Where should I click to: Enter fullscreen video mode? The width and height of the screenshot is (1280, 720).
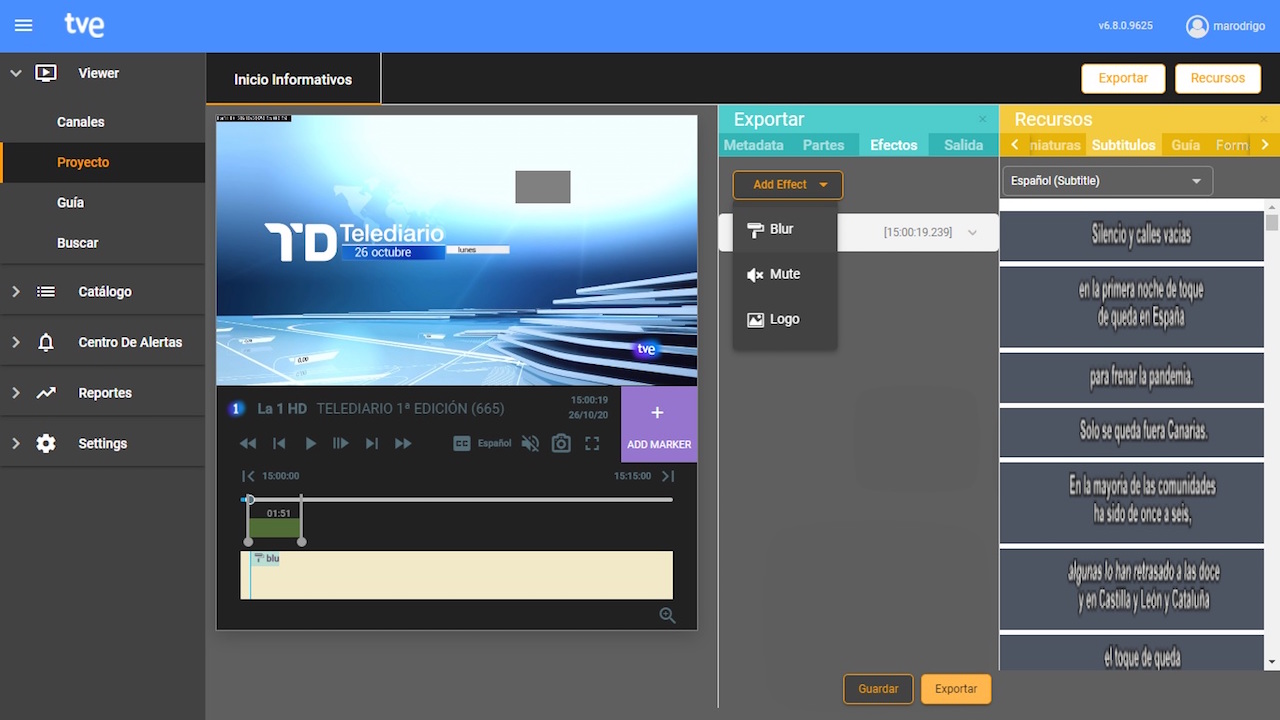click(x=592, y=443)
